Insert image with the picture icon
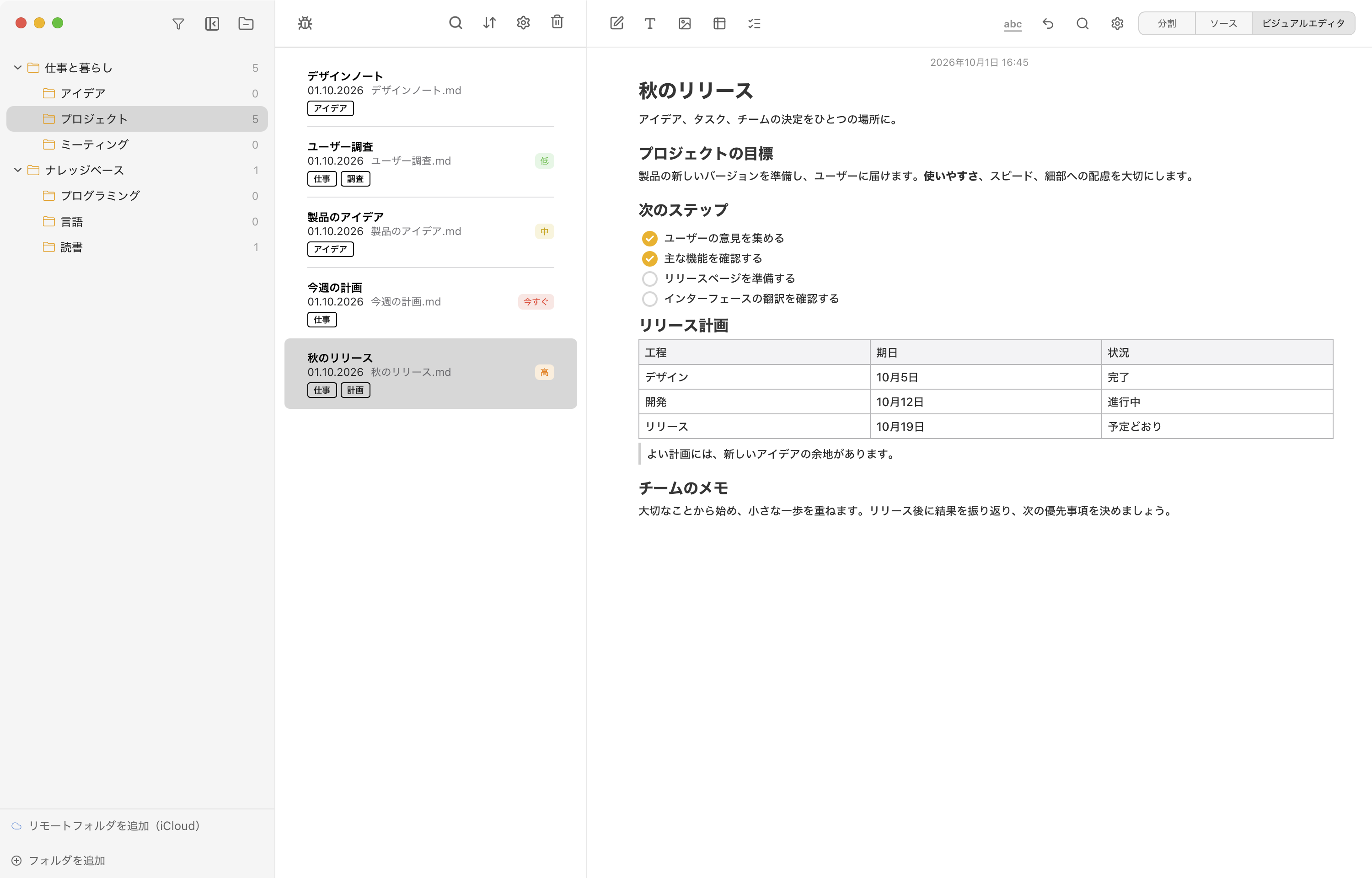 [685, 23]
